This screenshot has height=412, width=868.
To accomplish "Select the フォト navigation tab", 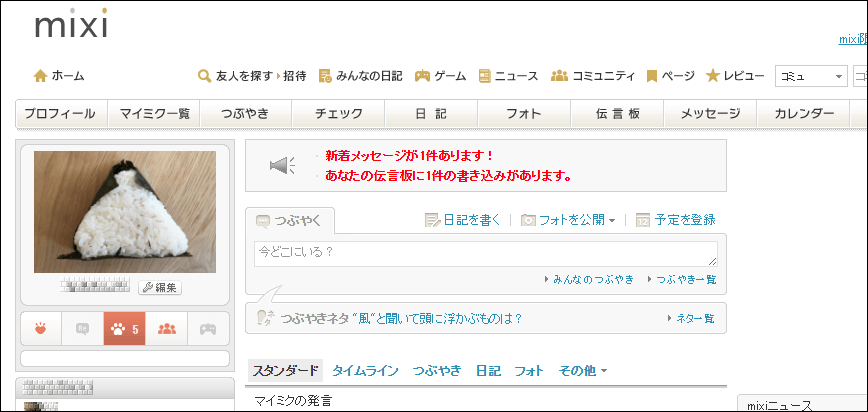I will pos(524,114).
